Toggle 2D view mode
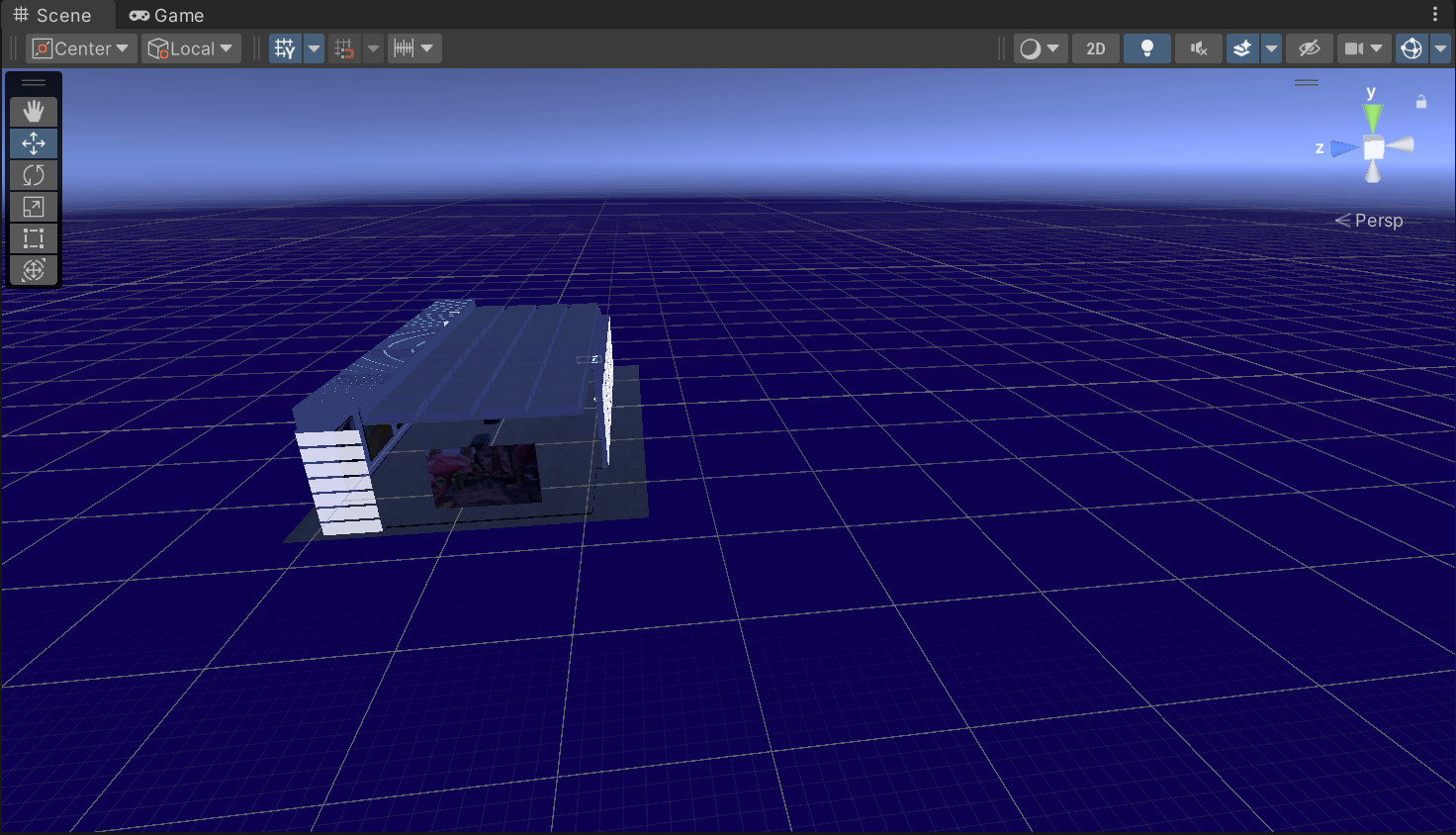 [1096, 48]
